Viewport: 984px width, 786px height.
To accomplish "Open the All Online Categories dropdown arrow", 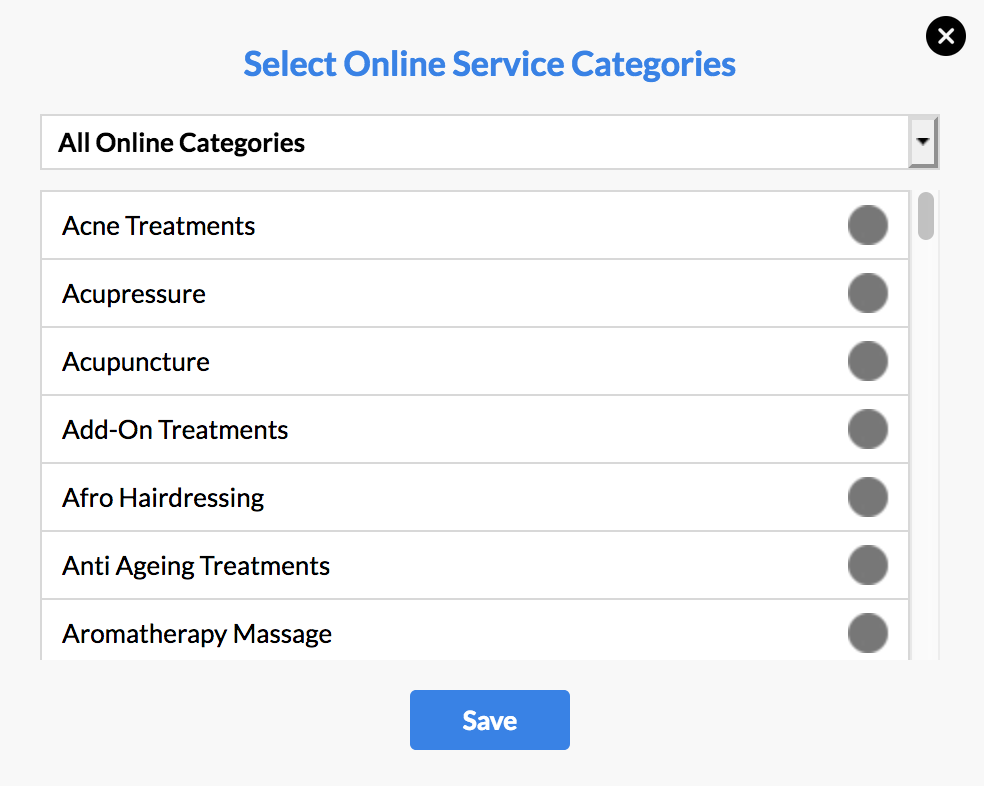I will pos(923,142).
